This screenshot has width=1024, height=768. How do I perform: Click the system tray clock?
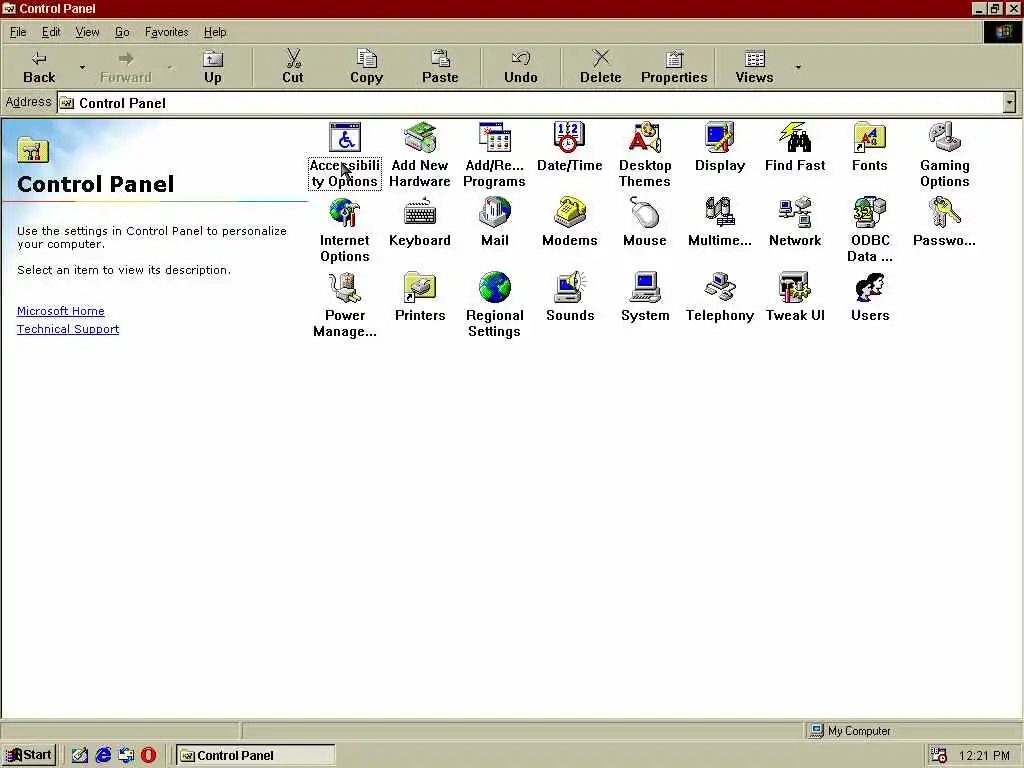pyautogui.click(x=984, y=756)
